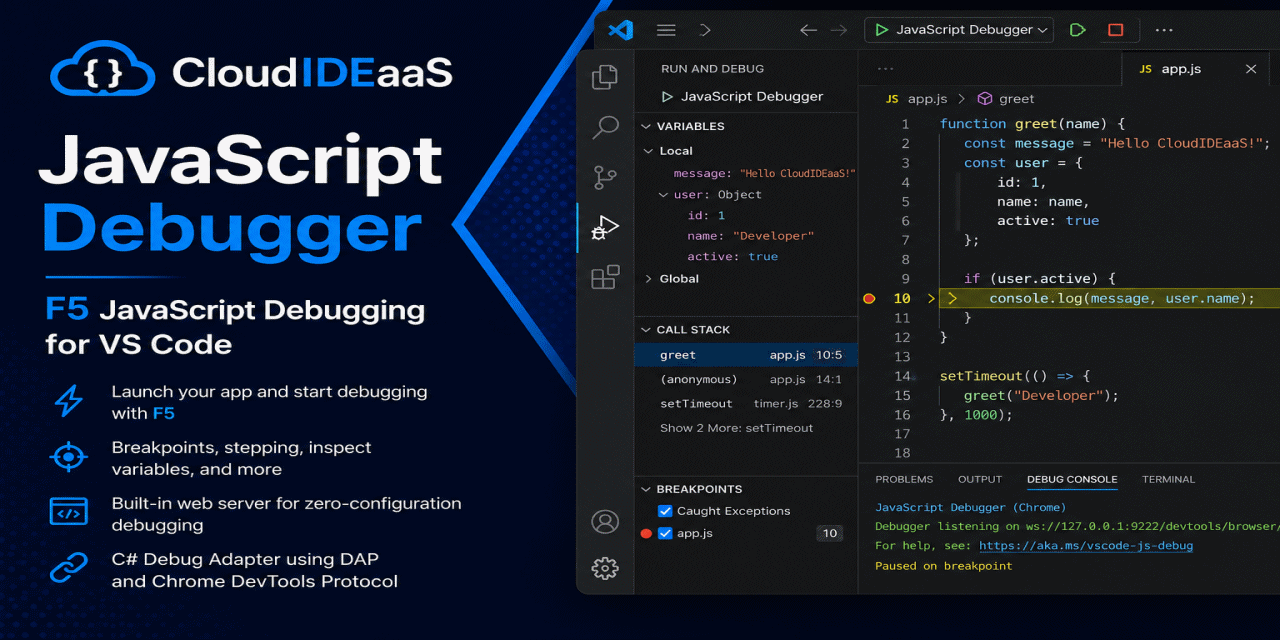Switch to the PROBLEMS panel tab
The width and height of the screenshot is (1280, 640).
click(904, 480)
